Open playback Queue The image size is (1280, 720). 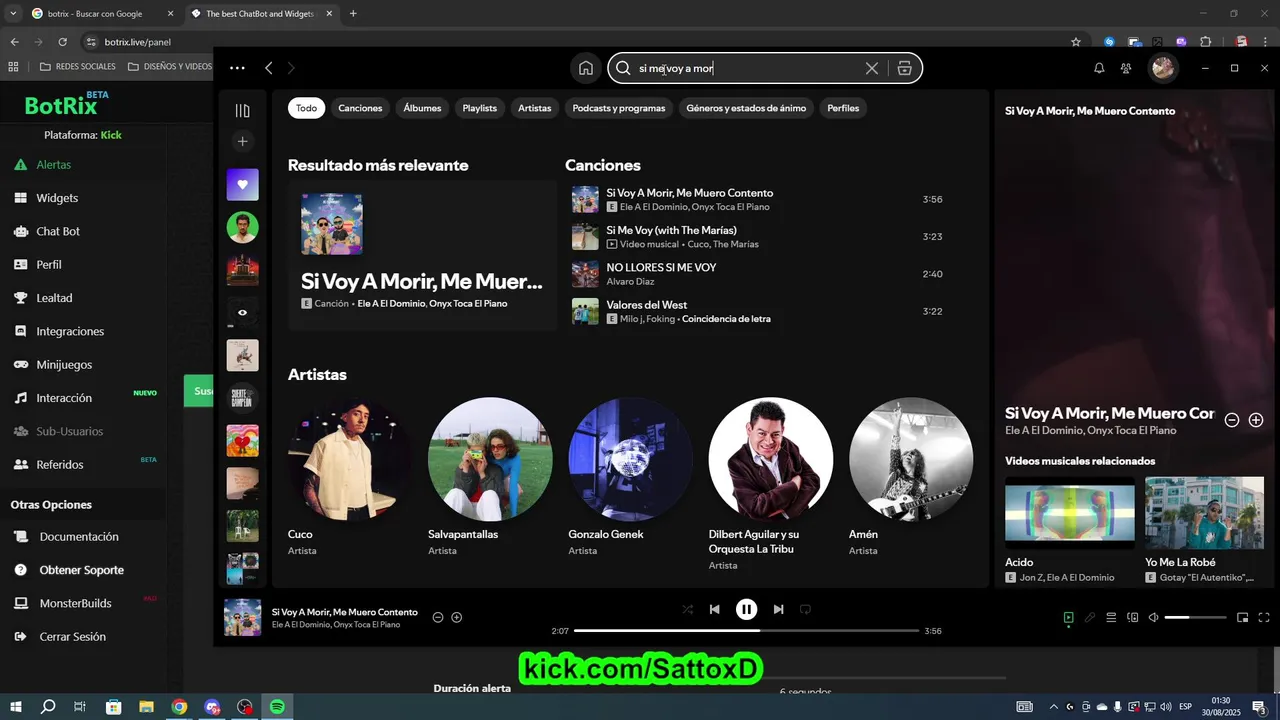coord(1111,618)
